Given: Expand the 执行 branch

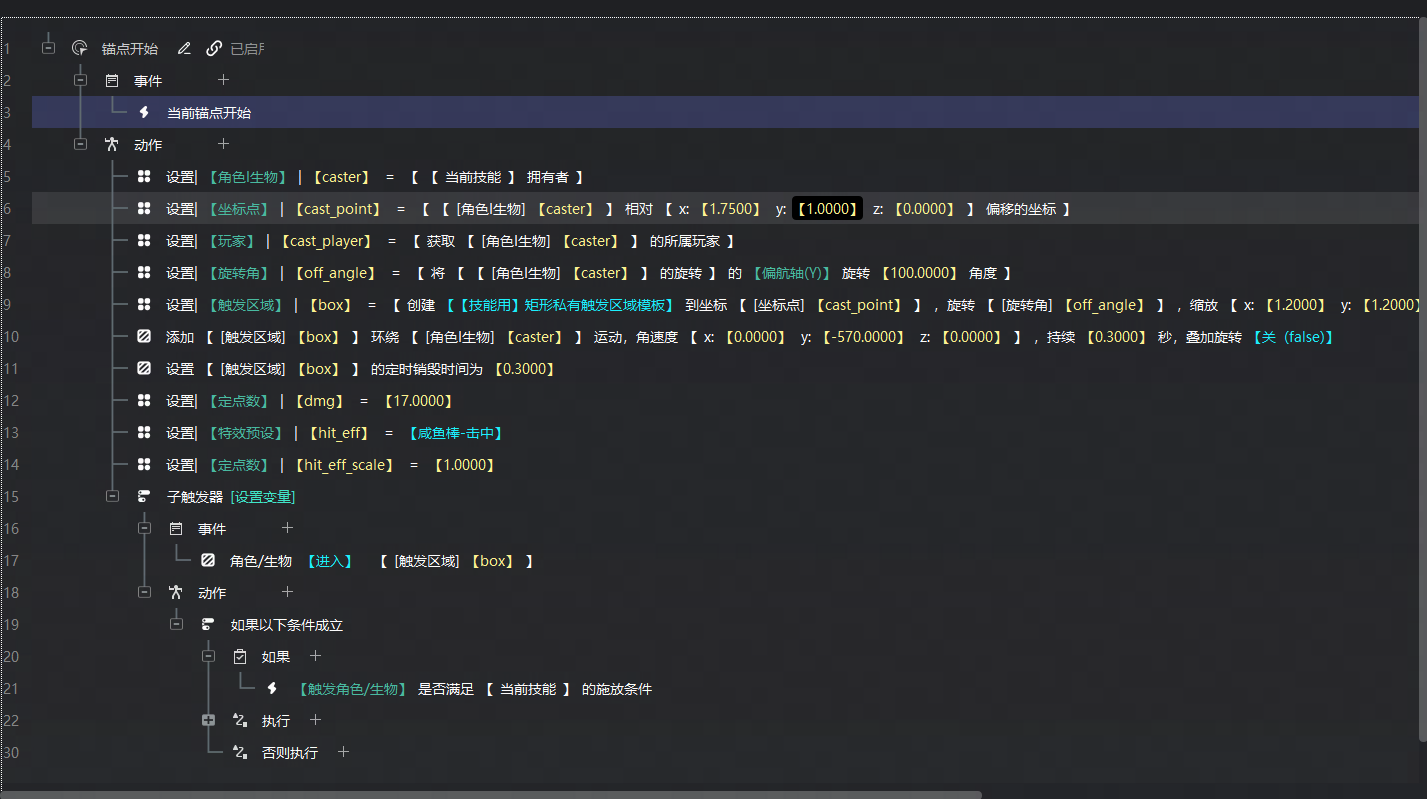Looking at the screenshot, I should pyautogui.click(x=209, y=720).
